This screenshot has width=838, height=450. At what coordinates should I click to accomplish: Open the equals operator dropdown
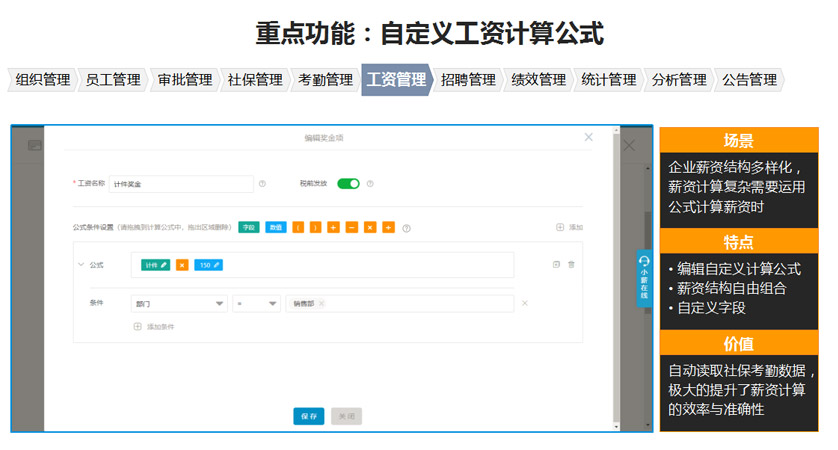point(256,304)
